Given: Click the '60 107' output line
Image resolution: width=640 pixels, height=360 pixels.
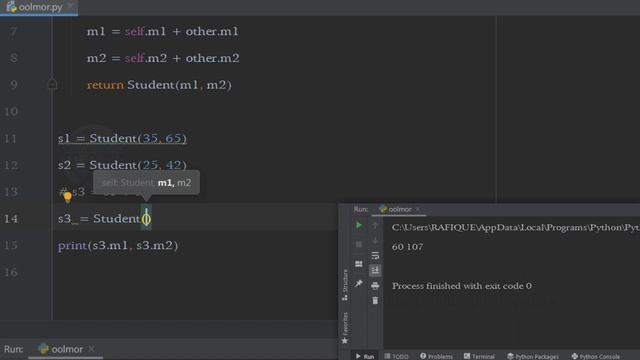Looking at the screenshot, I should coord(407,247).
